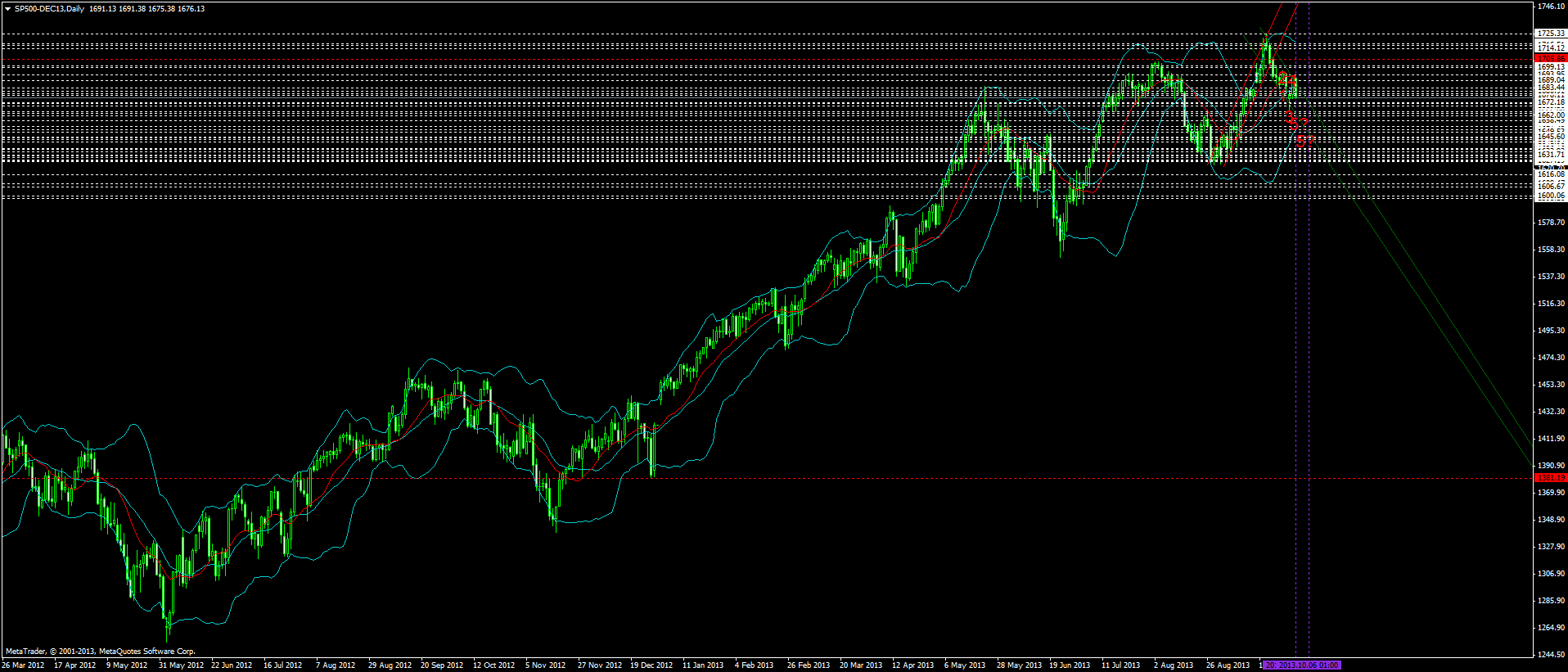Screen dimensions: 1568x672
Task: Select the lower red '5?' wave annotation
Action: [1304, 141]
